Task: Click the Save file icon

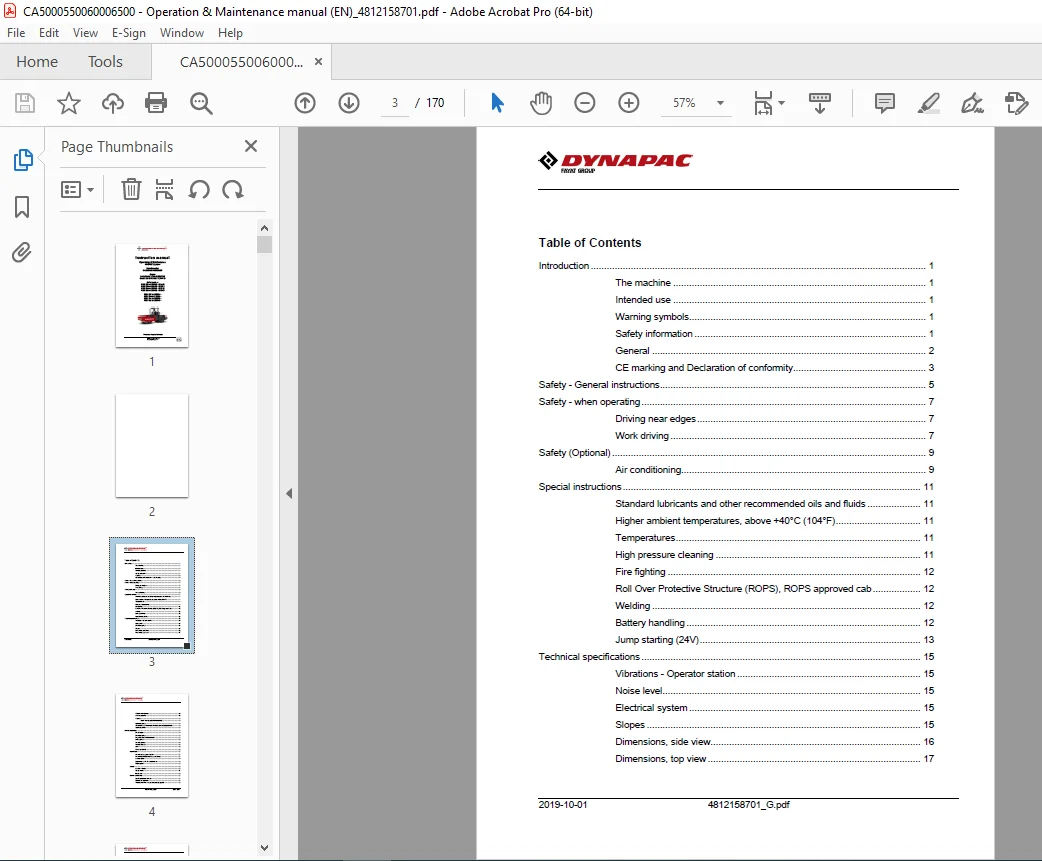Action: point(25,103)
